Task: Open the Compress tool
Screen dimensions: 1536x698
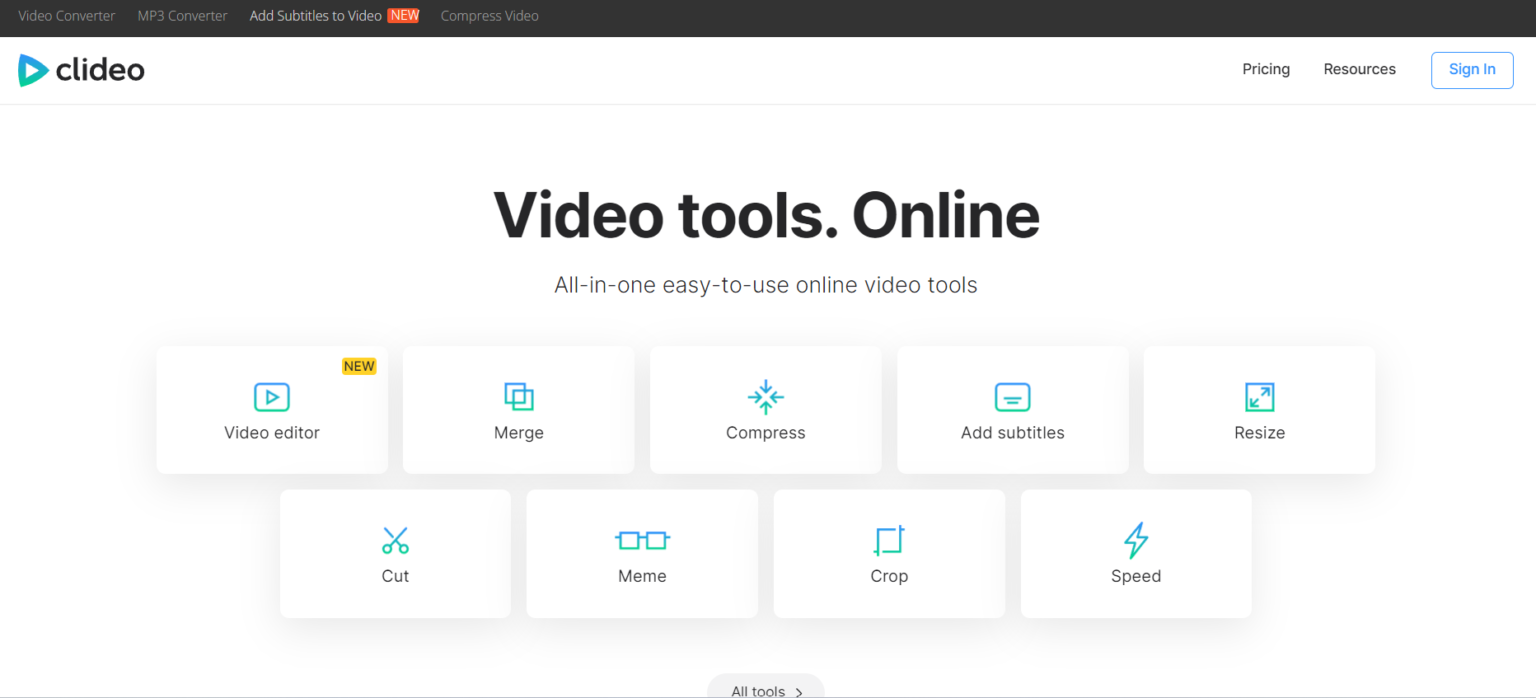Action: (765, 410)
